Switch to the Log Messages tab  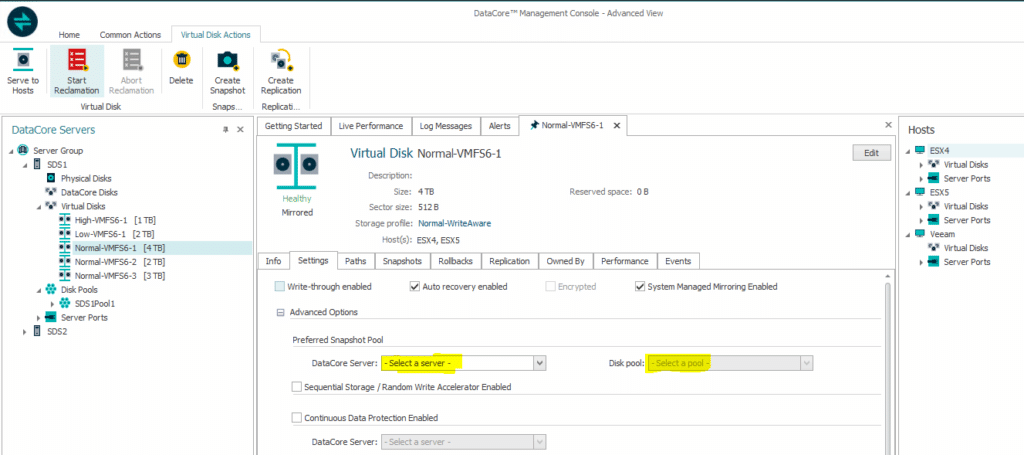tap(446, 126)
